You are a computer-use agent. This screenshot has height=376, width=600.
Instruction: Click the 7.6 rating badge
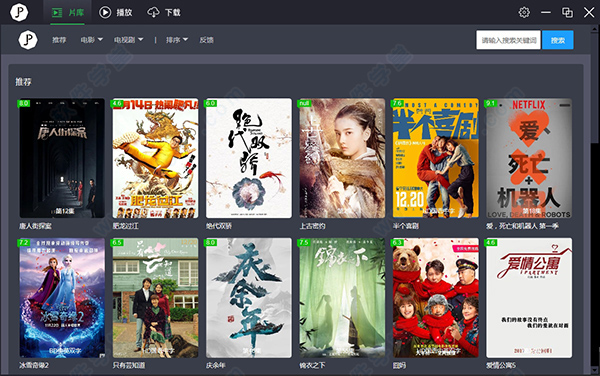tap(397, 103)
